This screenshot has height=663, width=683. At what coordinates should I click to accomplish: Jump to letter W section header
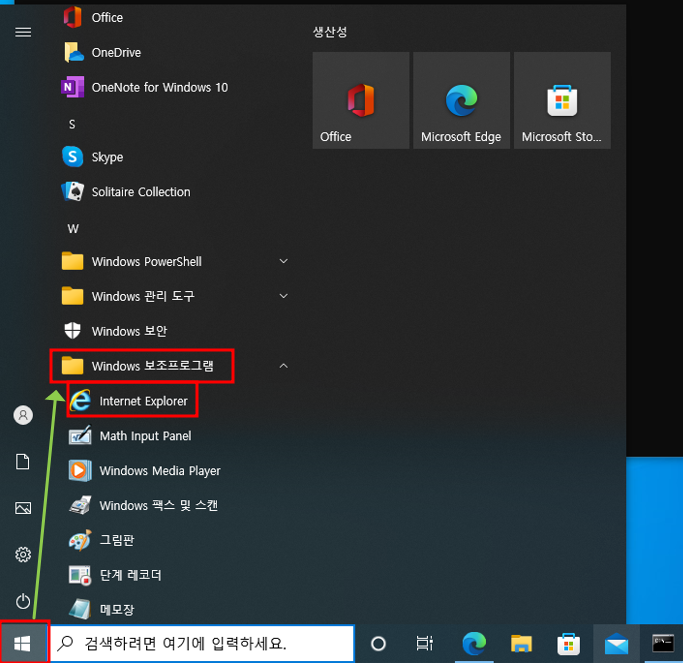pos(73,229)
